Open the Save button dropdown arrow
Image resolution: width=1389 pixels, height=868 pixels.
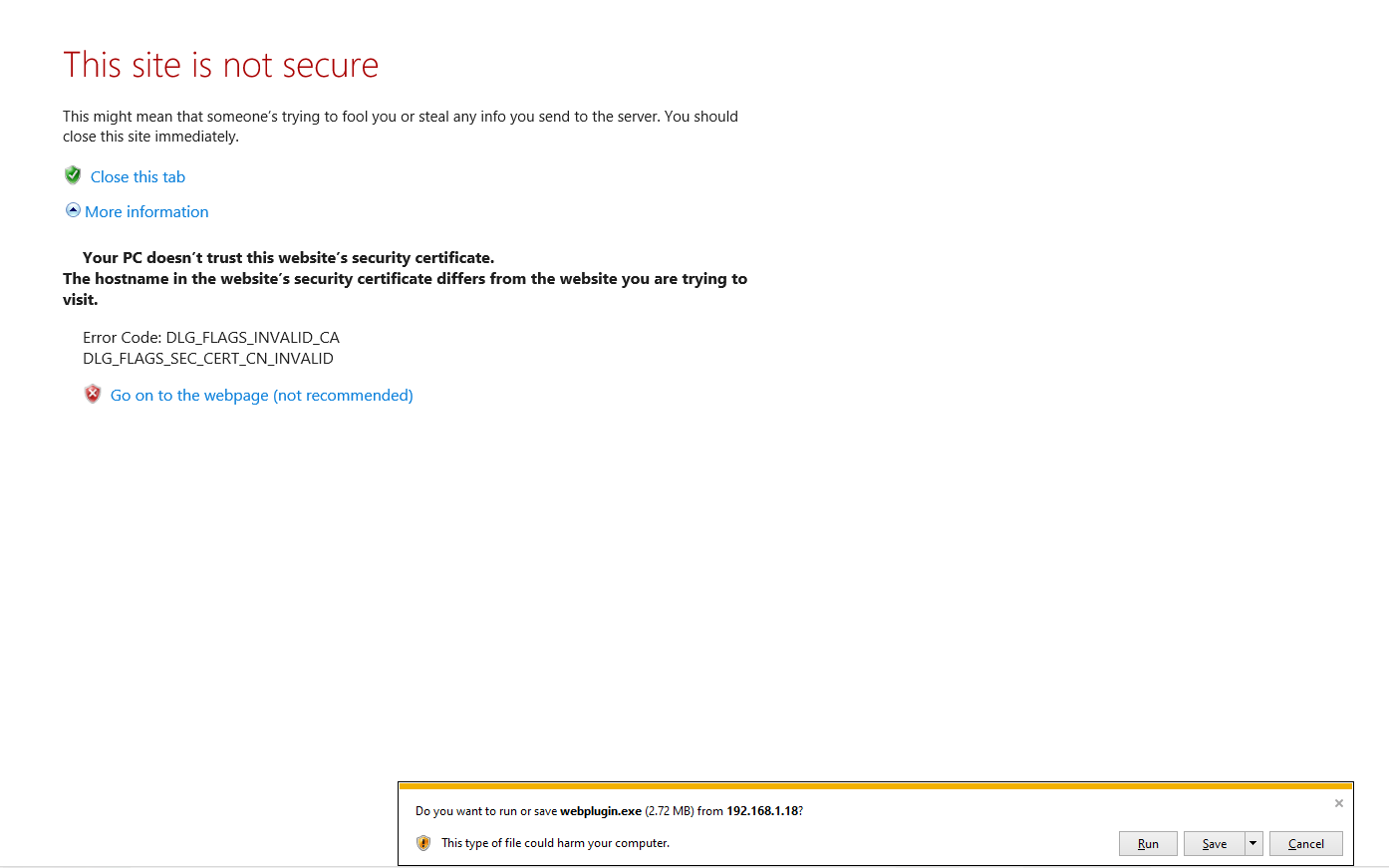(1253, 843)
